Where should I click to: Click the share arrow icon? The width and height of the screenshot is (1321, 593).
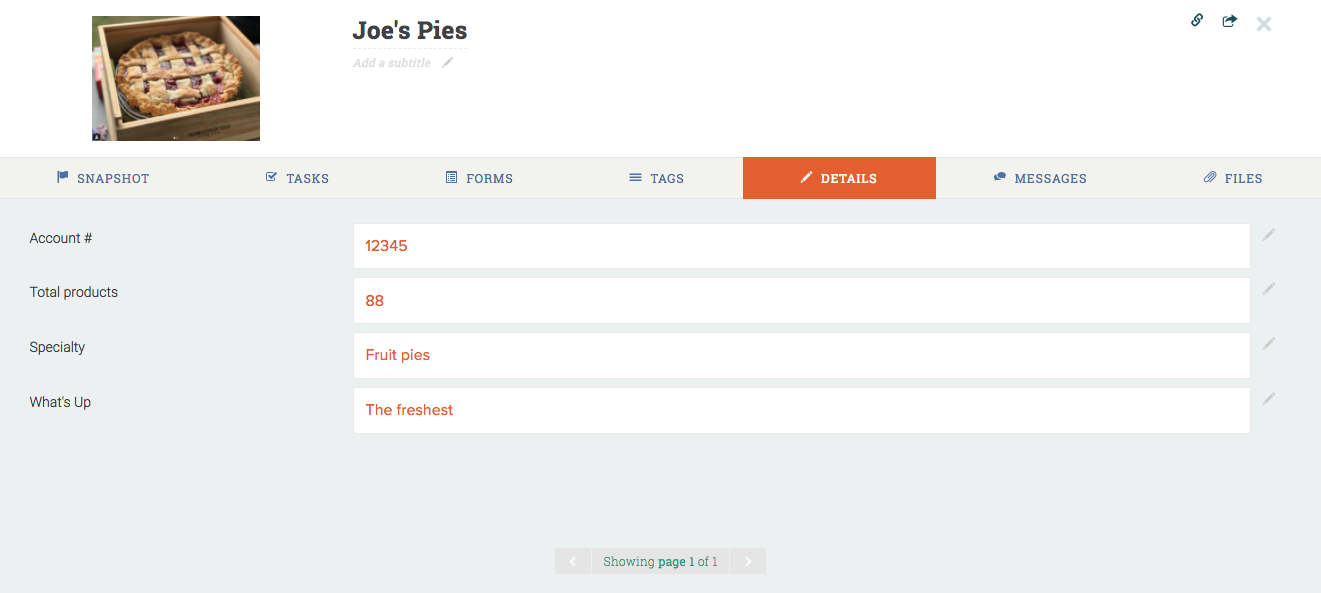point(1230,20)
